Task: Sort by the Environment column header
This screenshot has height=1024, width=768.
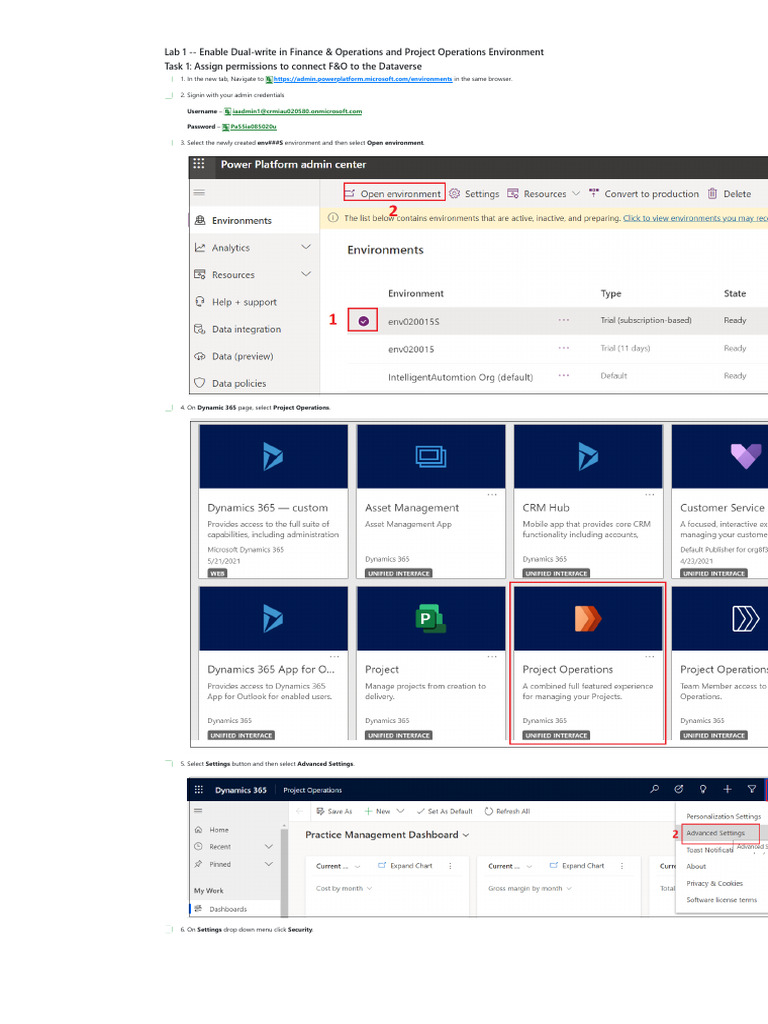Action: (416, 293)
